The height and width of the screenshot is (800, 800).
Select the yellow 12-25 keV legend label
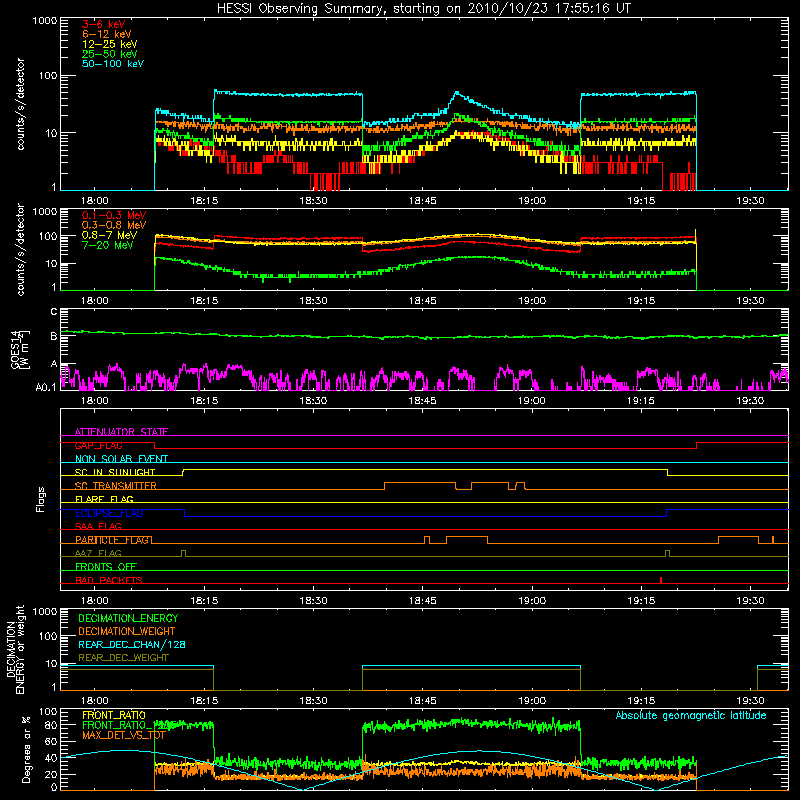pyautogui.click(x=109, y=44)
